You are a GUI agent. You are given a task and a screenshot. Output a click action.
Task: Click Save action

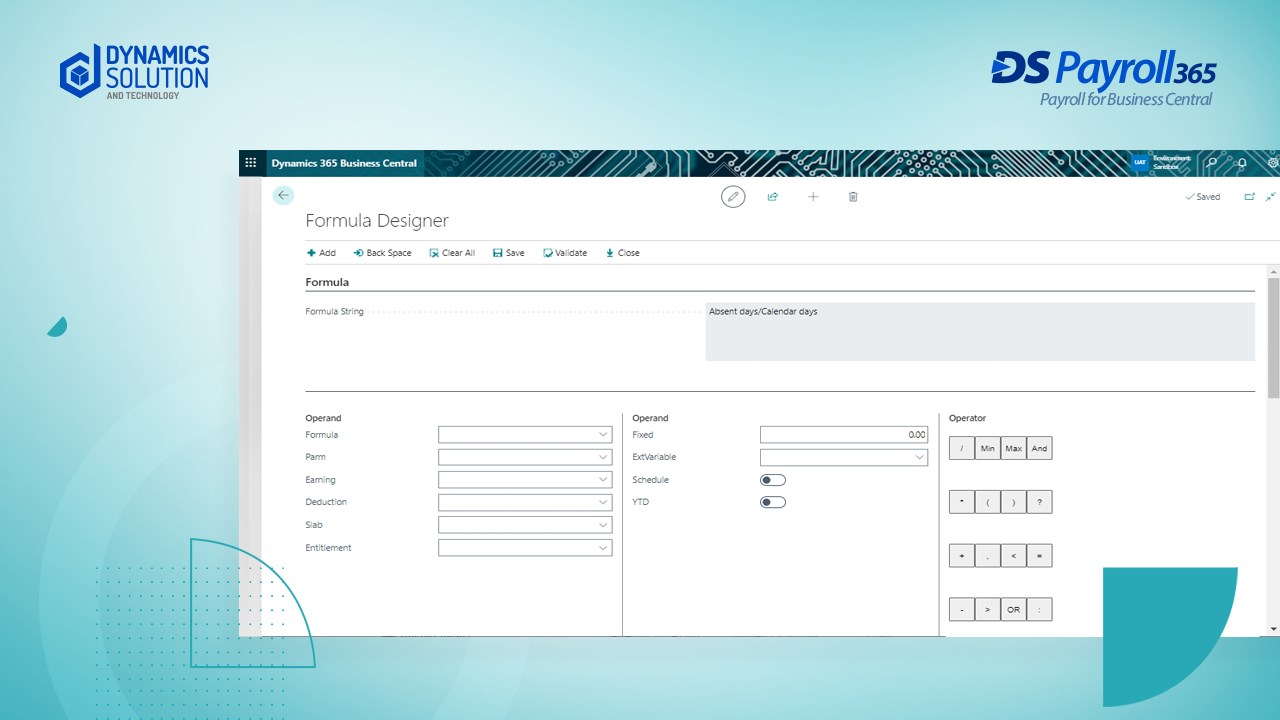pos(509,253)
